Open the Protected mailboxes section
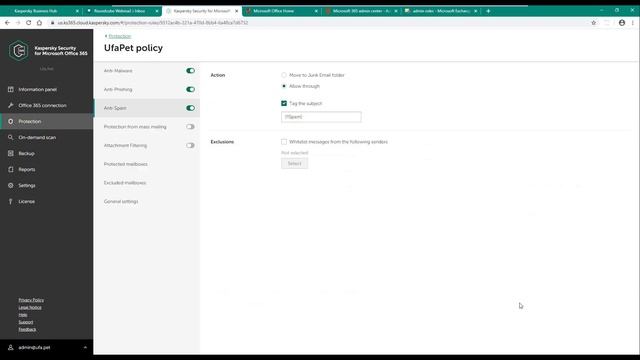 pos(126,164)
